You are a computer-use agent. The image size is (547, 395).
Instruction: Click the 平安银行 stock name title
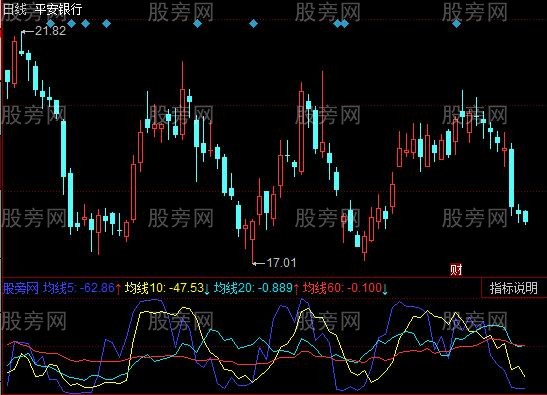[58, 9]
